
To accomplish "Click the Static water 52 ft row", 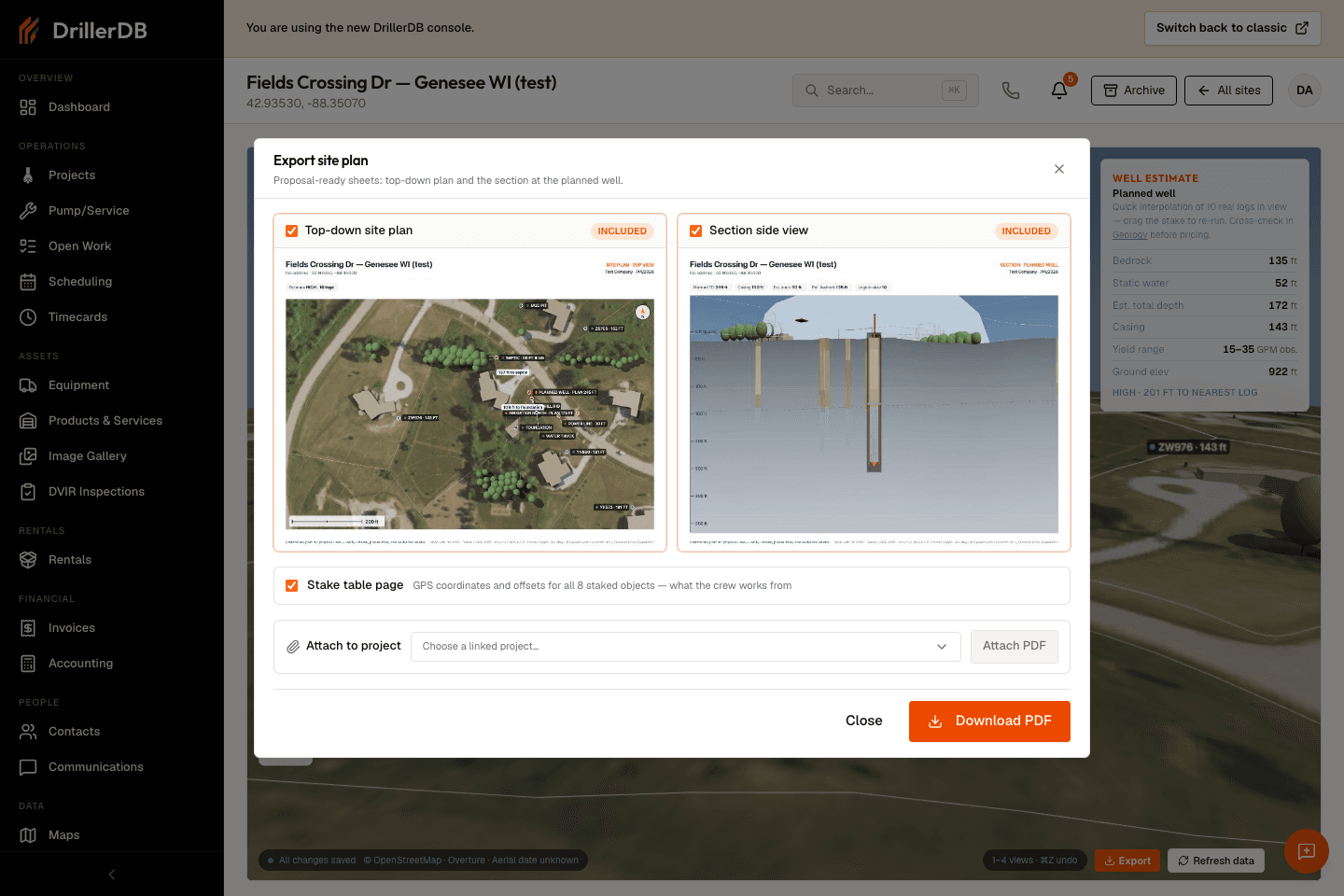I will click(1204, 283).
